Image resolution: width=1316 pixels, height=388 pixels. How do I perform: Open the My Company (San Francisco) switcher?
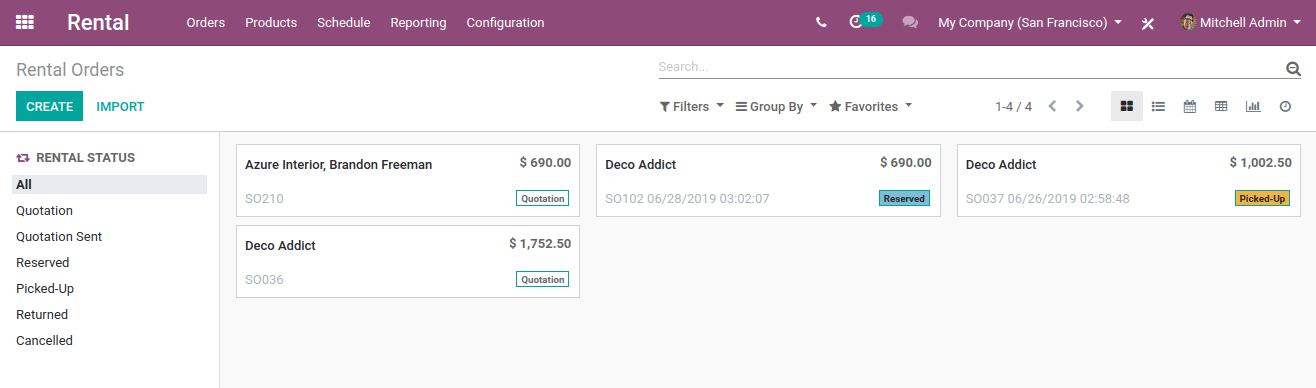tap(1029, 22)
